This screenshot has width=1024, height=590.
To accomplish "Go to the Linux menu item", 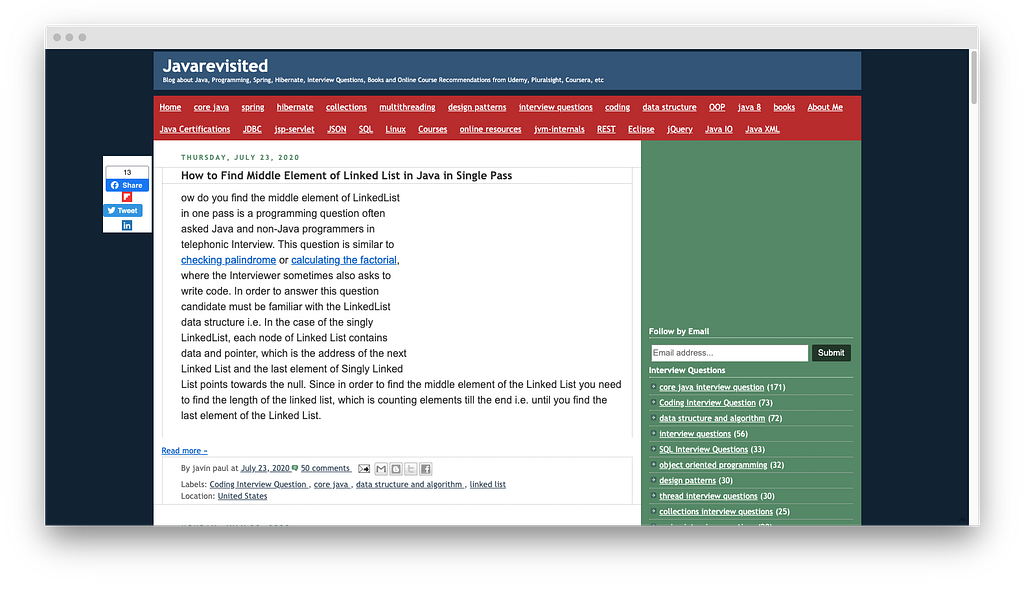I will point(395,129).
